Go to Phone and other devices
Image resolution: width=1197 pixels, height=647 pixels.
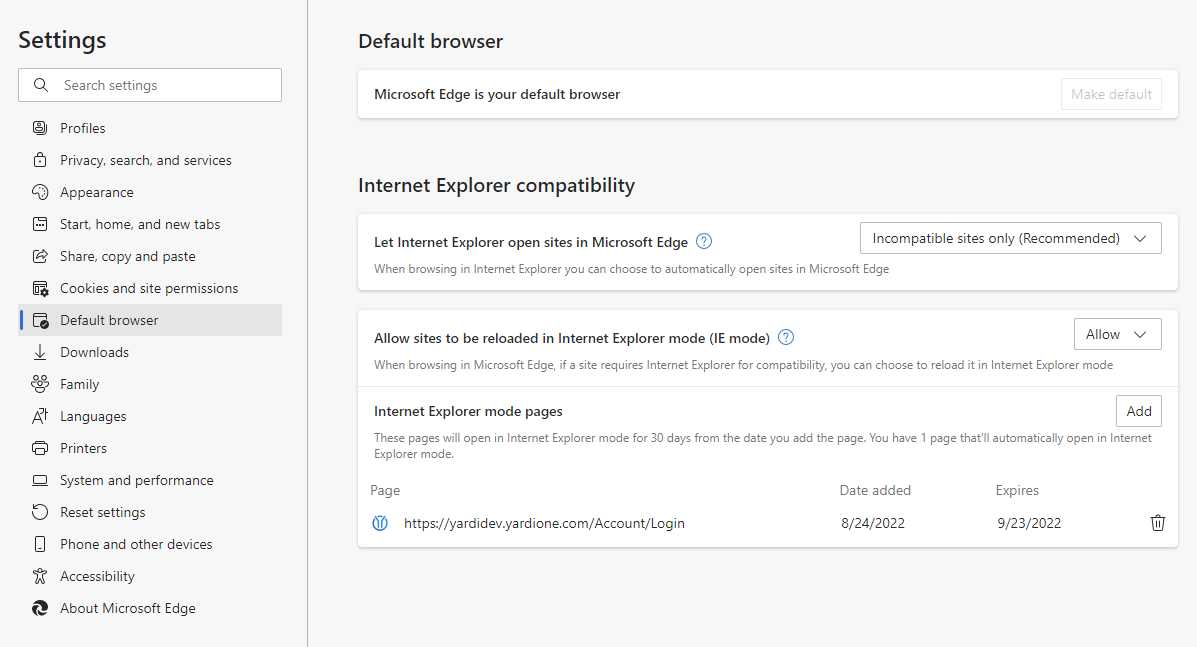pyautogui.click(x=150, y=544)
